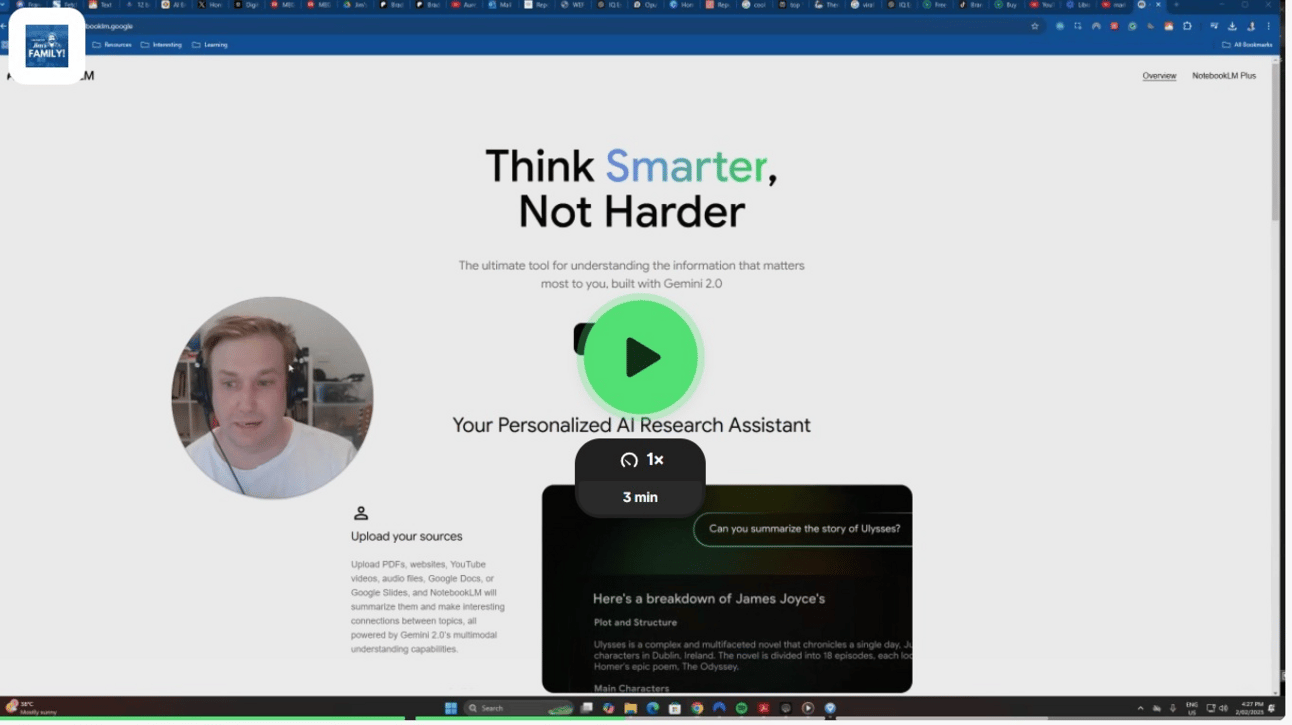This screenshot has width=1292, height=725.
Task: Open the volume control in system tray
Action: [1224, 708]
